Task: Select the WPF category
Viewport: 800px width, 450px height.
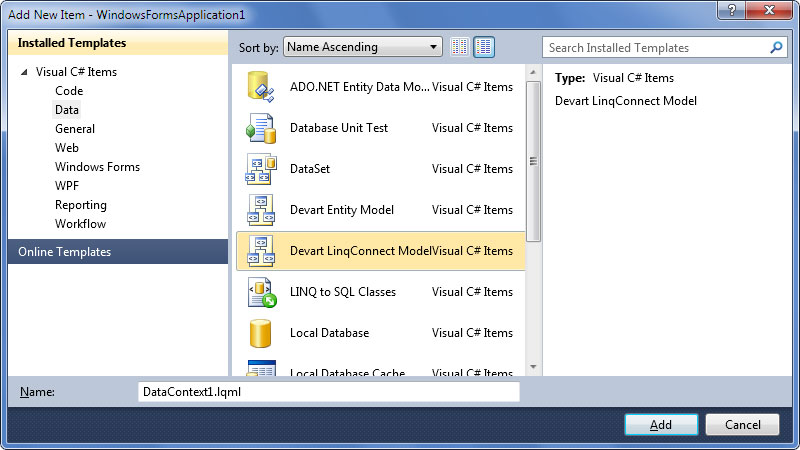Action: tap(67, 186)
